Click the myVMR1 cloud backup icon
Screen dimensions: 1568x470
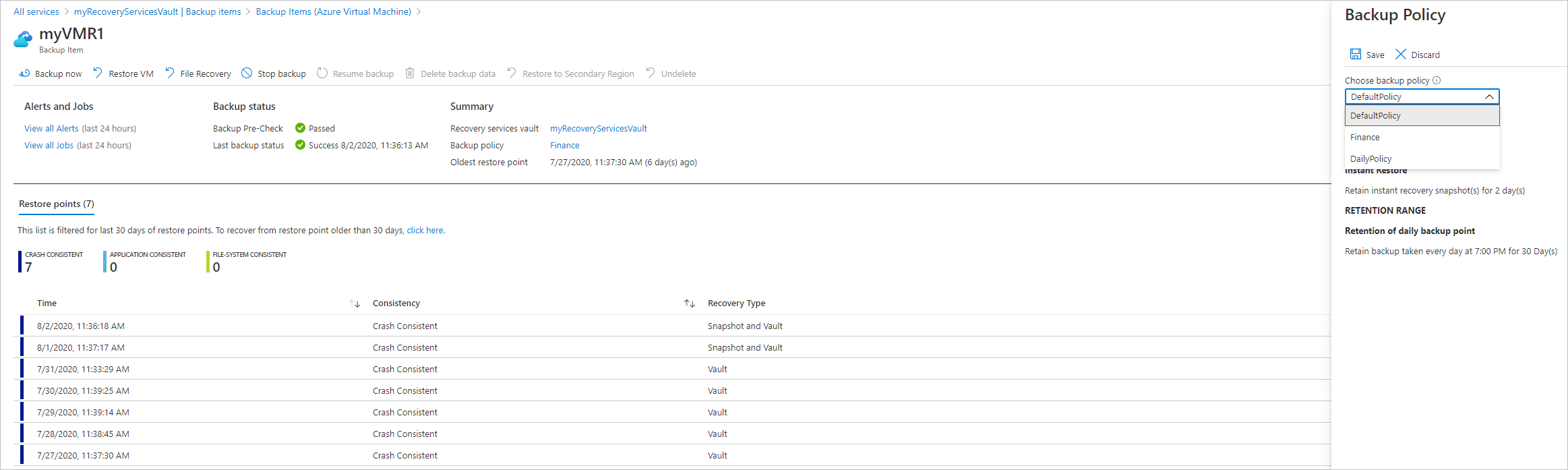coord(22,40)
